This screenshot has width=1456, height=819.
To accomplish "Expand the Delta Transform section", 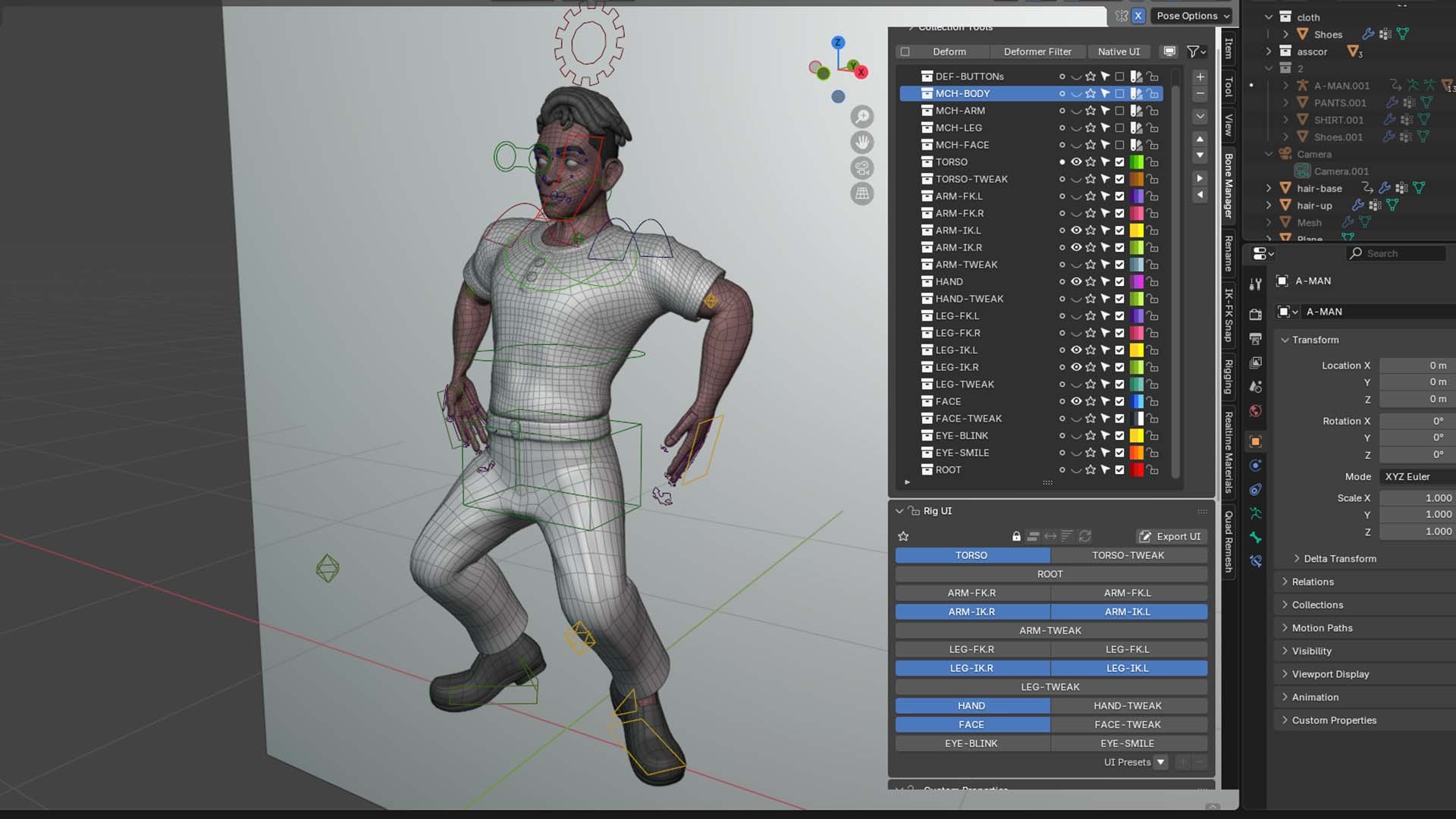I will click(1297, 559).
